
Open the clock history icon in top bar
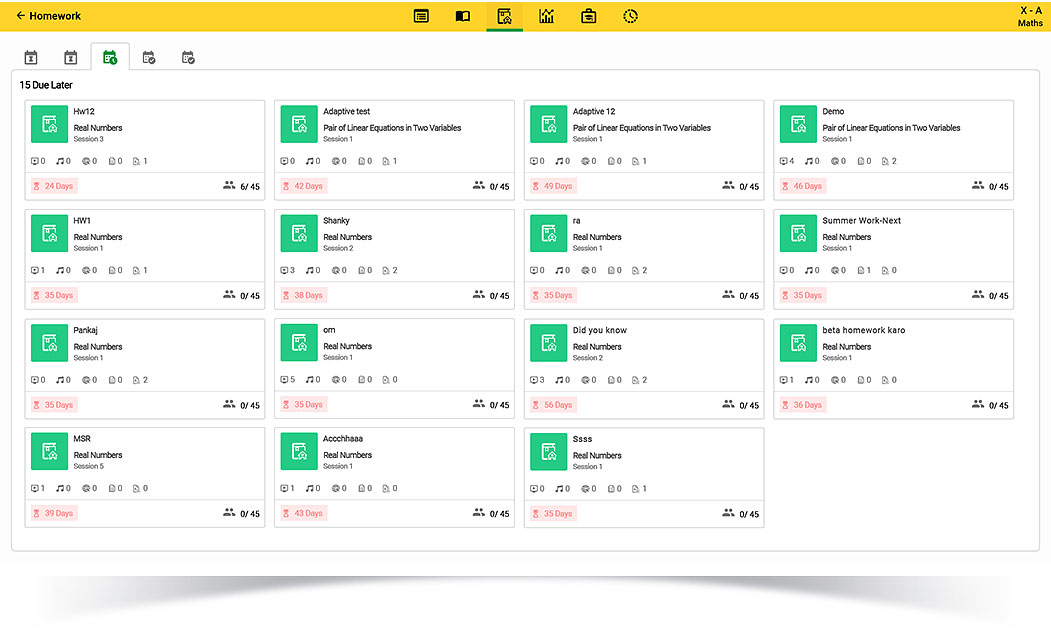[630, 16]
